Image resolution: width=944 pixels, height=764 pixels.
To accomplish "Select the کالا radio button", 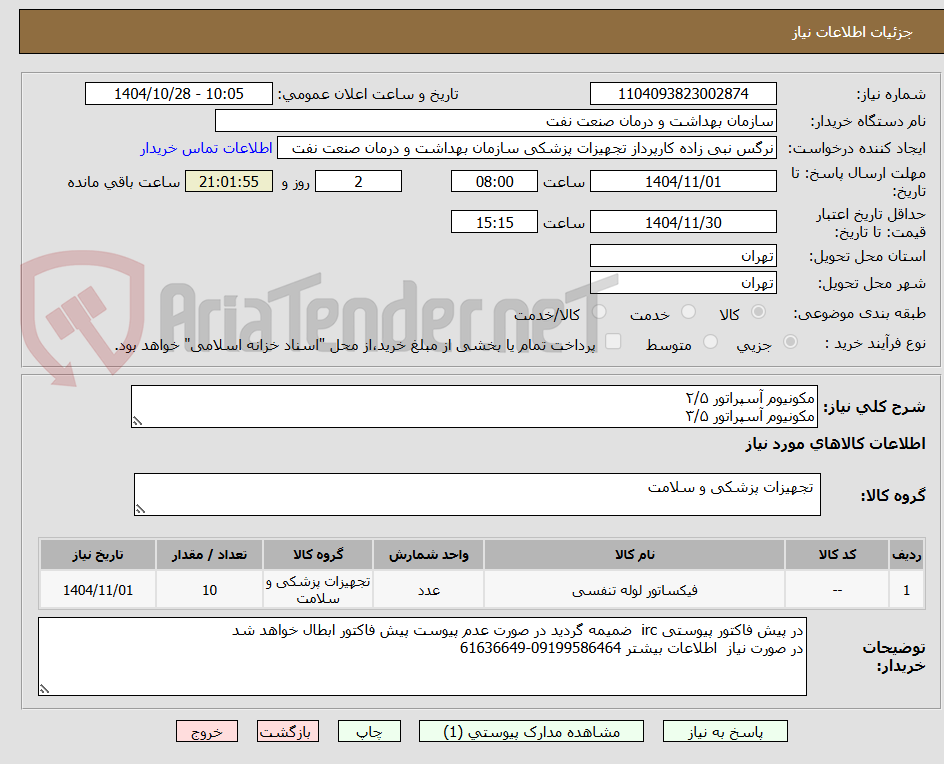I will pyautogui.click(x=759, y=312).
